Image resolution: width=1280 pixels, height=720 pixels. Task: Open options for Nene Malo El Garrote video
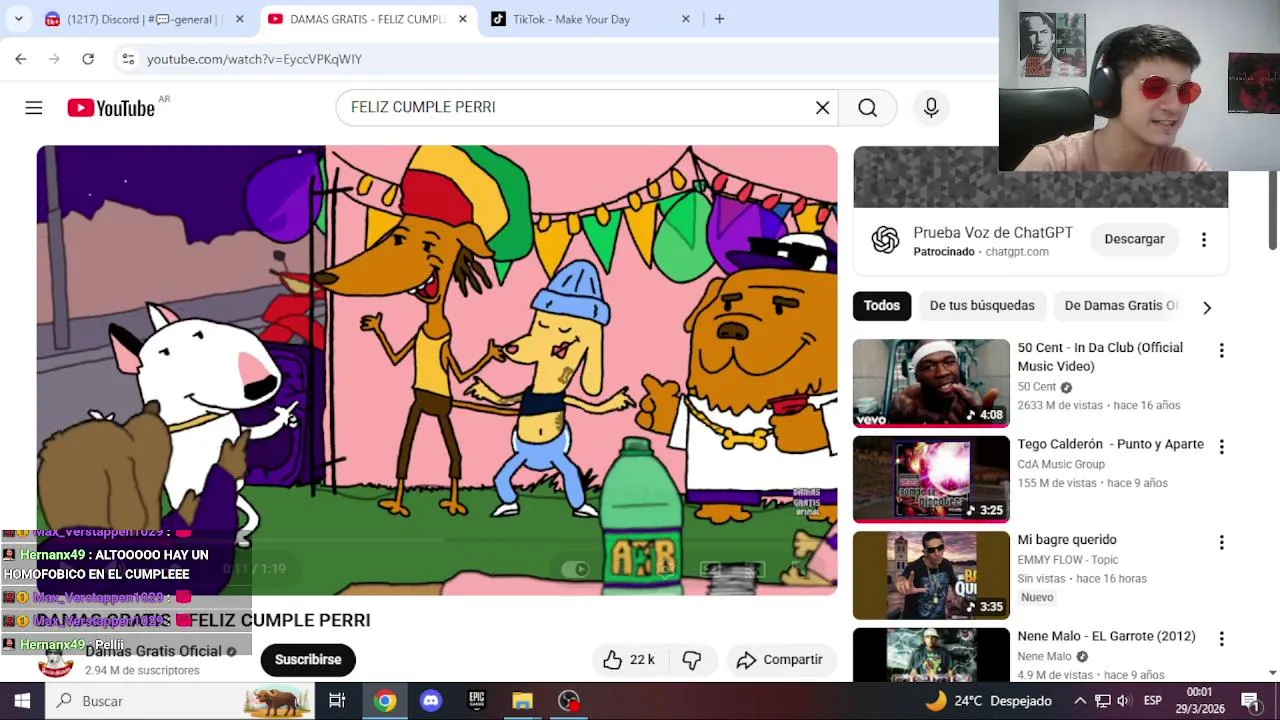point(1221,638)
